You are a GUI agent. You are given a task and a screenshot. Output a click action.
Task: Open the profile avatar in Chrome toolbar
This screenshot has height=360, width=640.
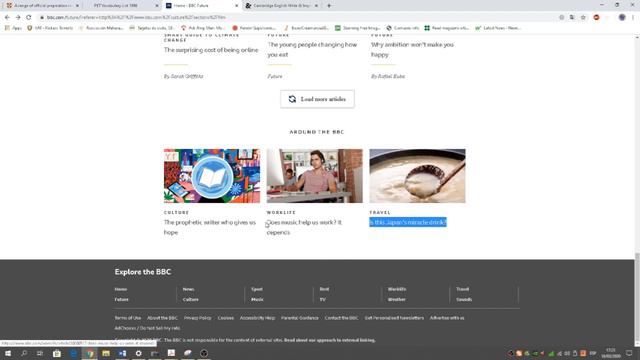622,18
